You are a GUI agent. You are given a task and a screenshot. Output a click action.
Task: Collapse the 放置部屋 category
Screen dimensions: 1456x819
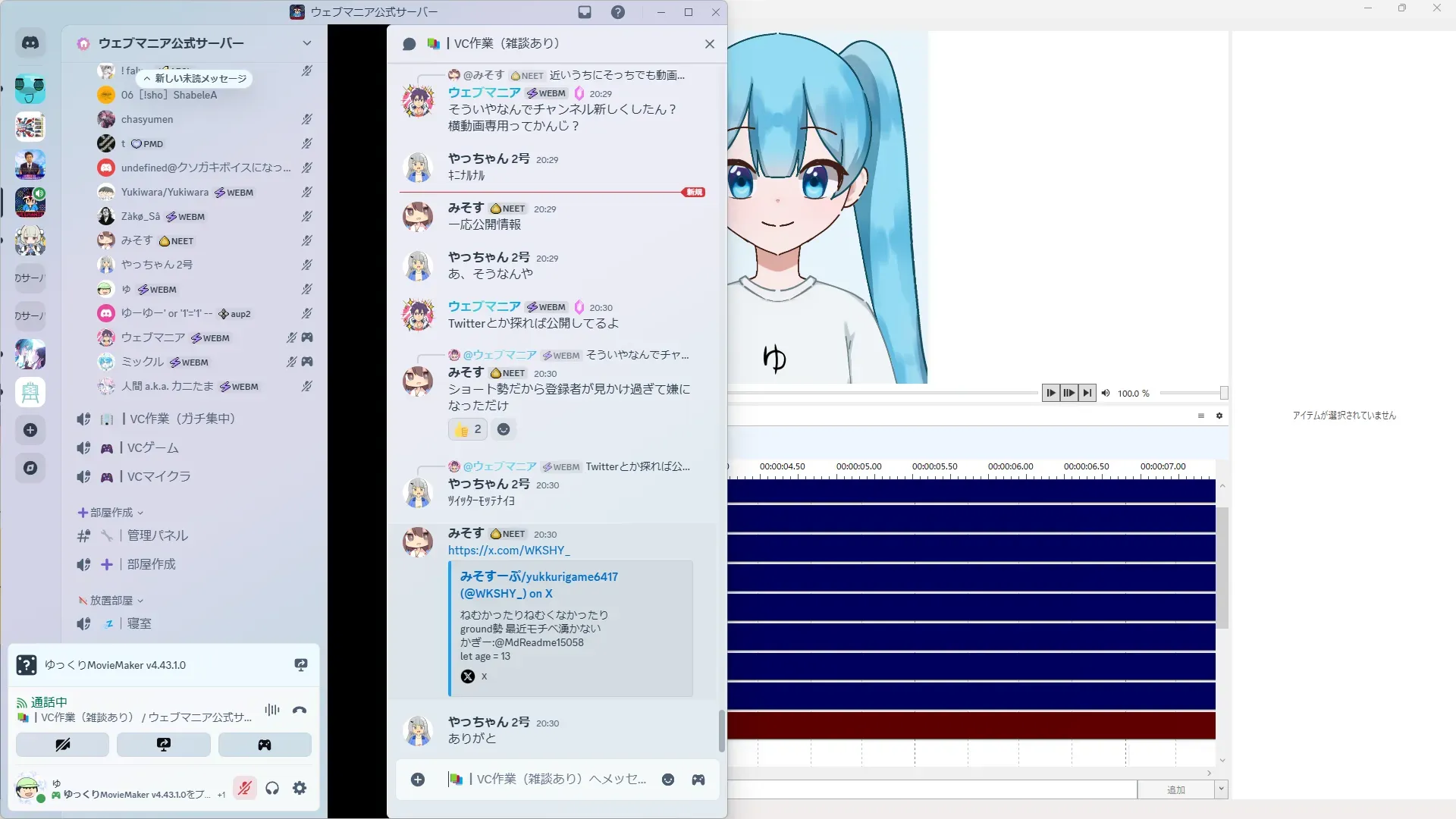click(x=111, y=601)
